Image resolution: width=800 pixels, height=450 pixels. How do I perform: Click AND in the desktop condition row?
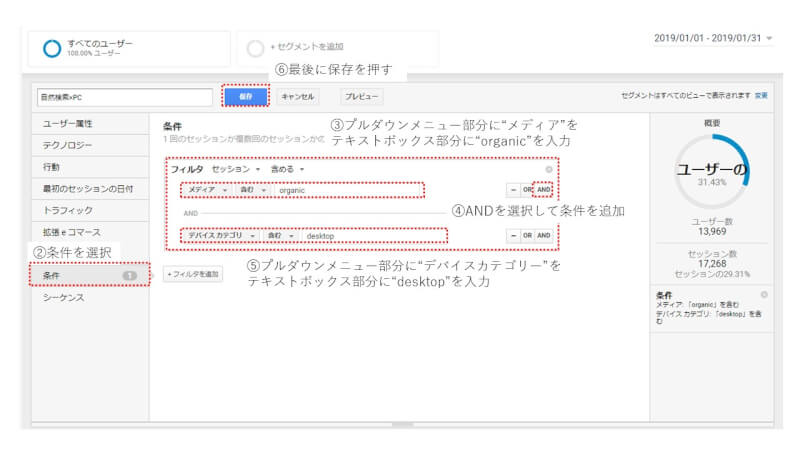tap(543, 235)
